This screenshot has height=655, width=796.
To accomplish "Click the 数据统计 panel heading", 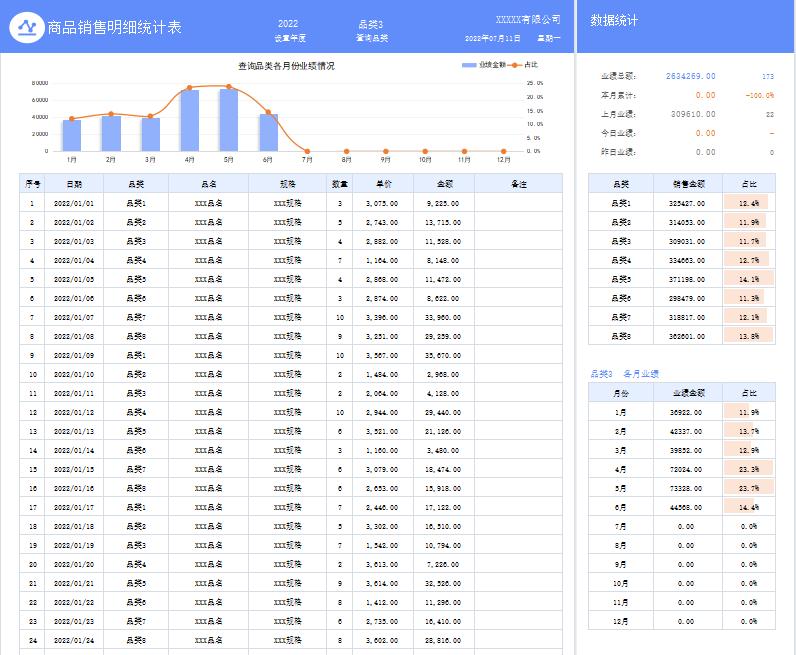I will click(x=614, y=20).
